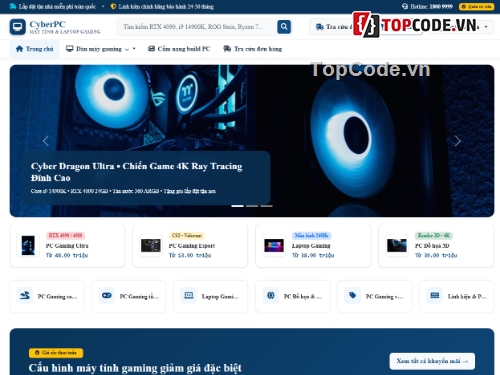Click the search magnifier button
Viewport: 500px width, 375px height.
click(x=284, y=27)
